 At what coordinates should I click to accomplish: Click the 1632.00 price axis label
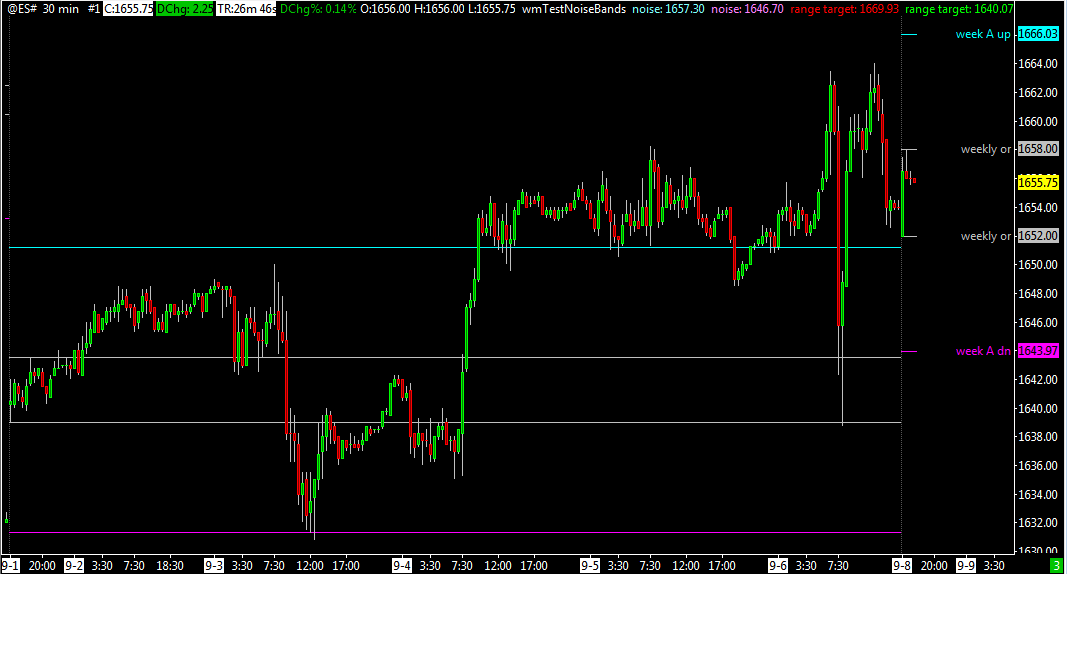tap(1038, 523)
